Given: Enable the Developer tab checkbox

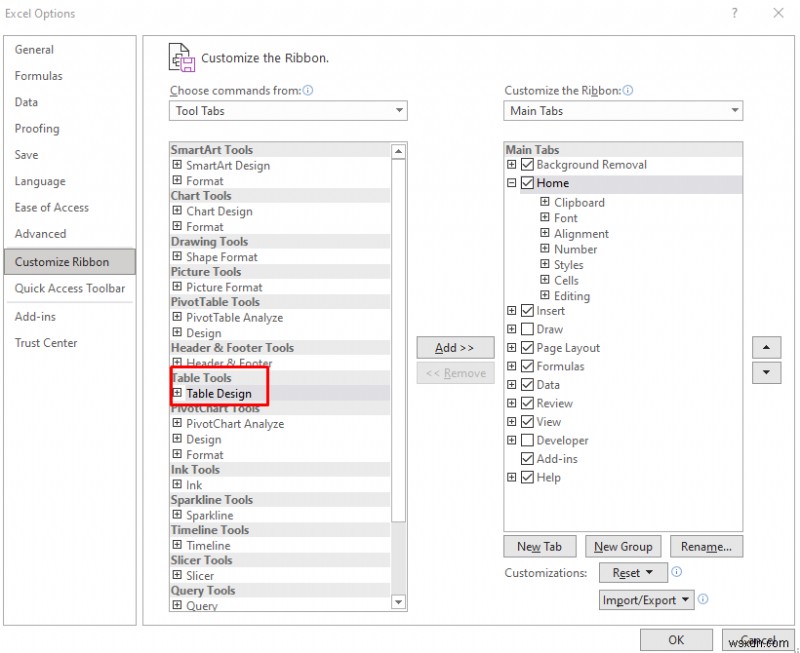Looking at the screenshot, I should (x=528, y=440).
